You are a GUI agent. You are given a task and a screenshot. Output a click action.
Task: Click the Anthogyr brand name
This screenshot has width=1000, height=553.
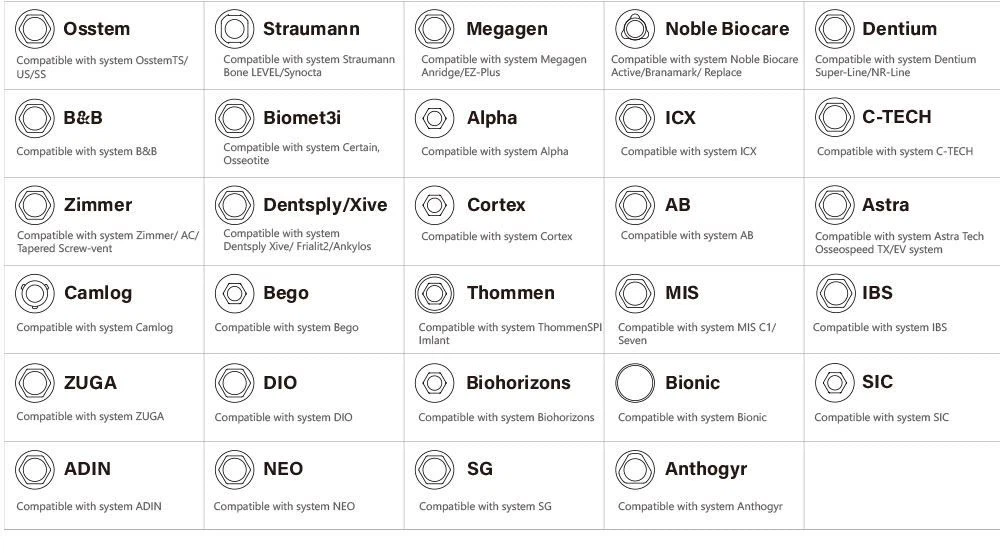706,469
